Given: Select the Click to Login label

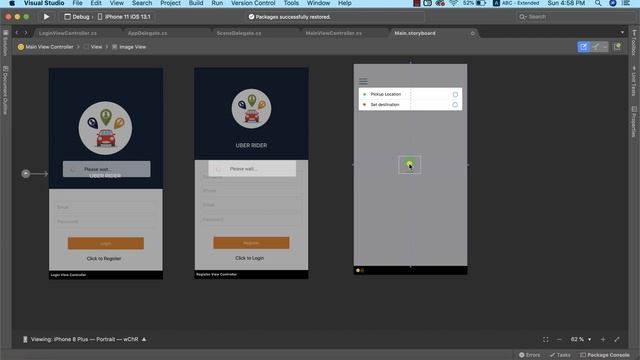Looking at the screenshot, I should tap(249, 258).
